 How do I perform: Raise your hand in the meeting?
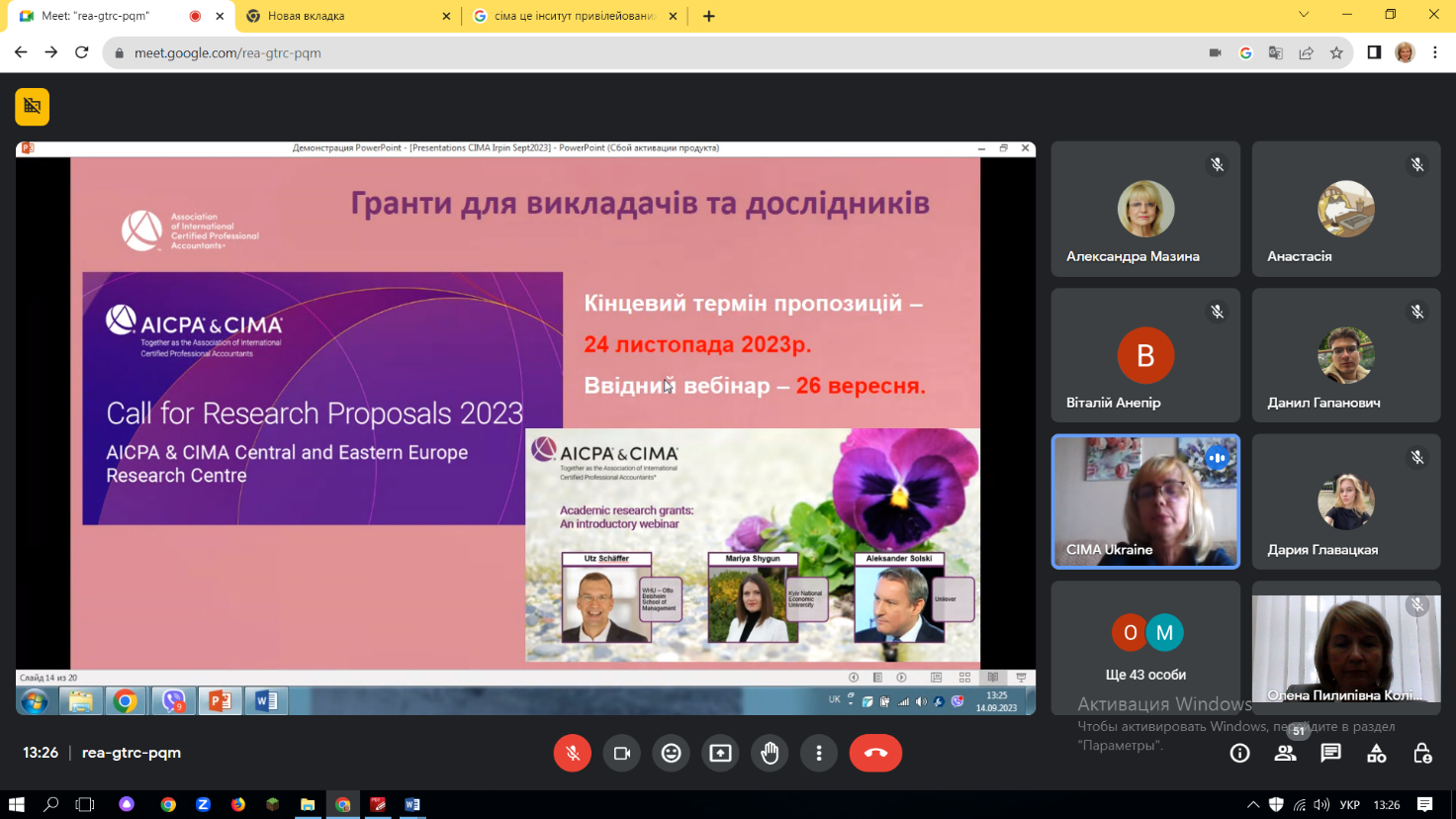coord(770,753)
